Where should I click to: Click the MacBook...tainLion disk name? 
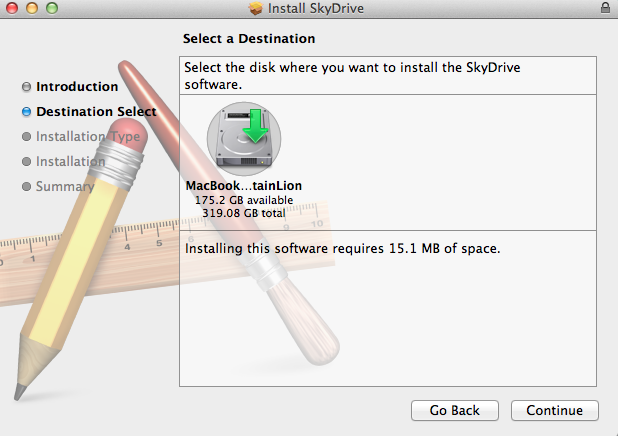[244, 185]
